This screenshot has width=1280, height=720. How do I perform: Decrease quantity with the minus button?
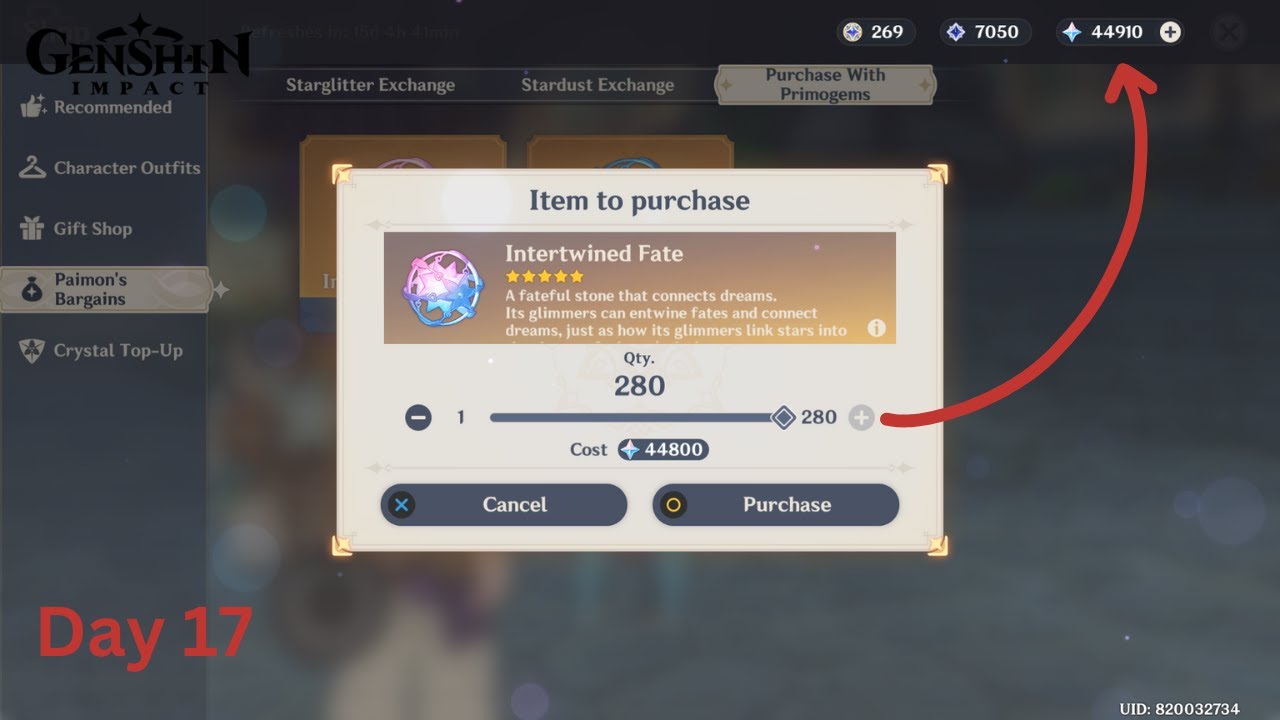point(418,418)
